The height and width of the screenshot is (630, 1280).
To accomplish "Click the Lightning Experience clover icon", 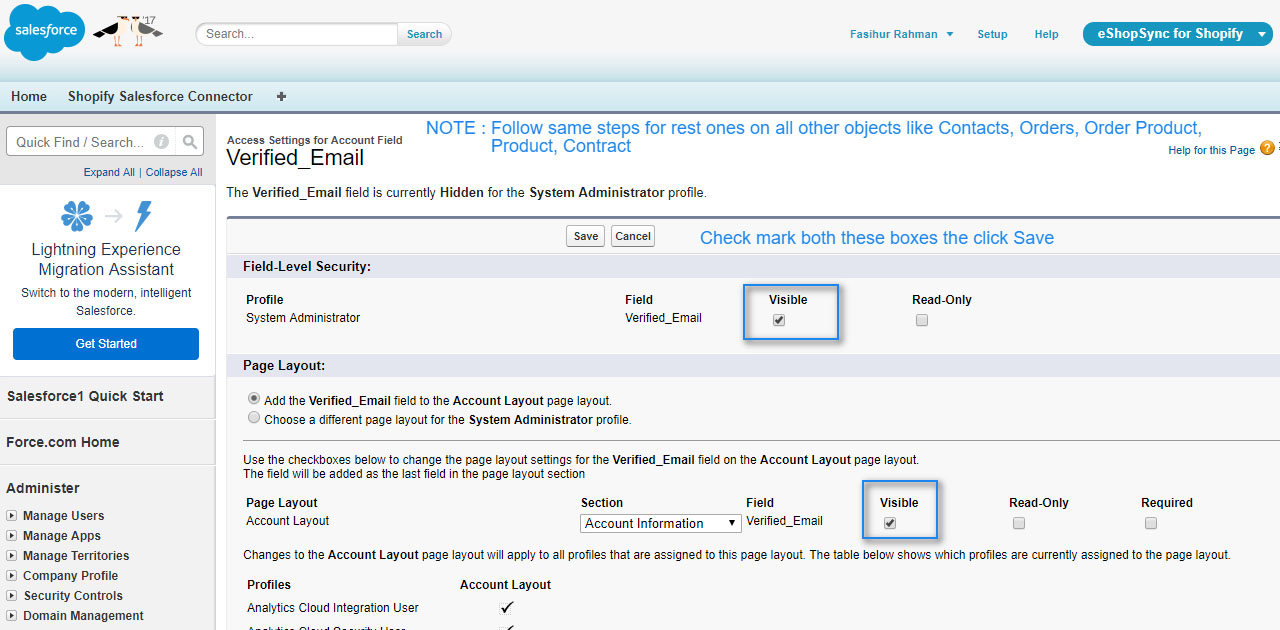I will pyautogui.click(x=77, y=216).
